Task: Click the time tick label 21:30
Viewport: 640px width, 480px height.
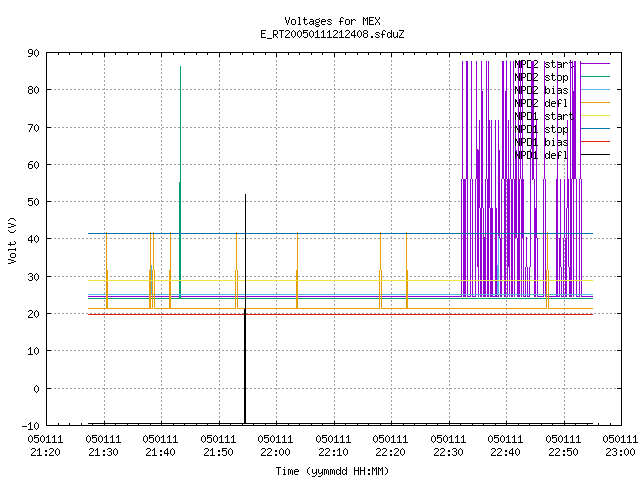Action: (x=103, y=453)
